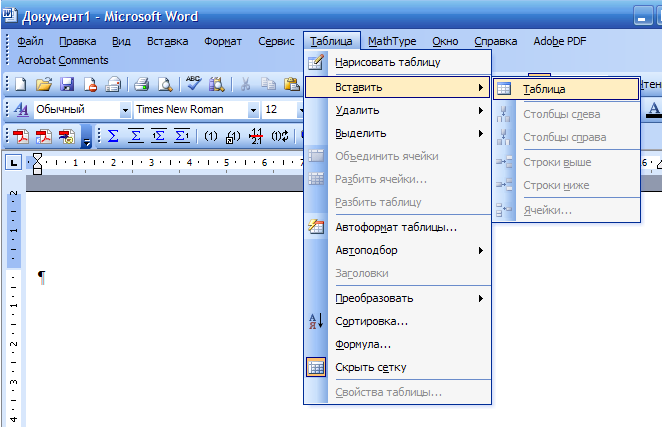Screen dimensions: 662x427
Task: Open Print Preview magnifier page icon
Action: click(165, 84)
